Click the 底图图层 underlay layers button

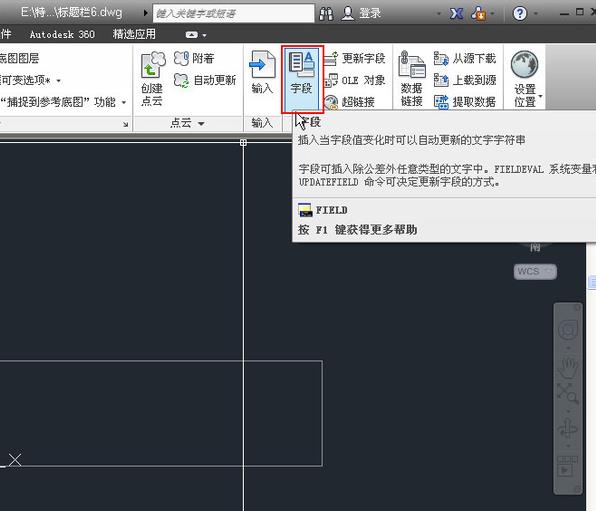coord(19,58)
